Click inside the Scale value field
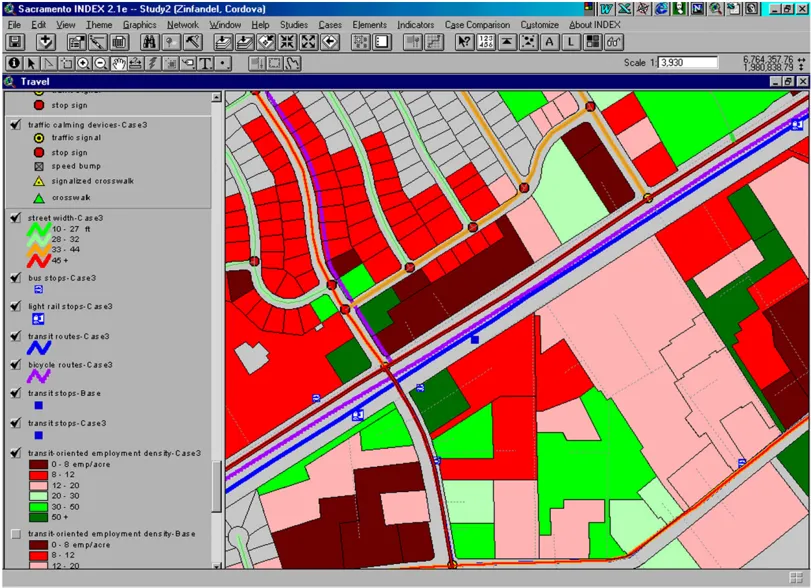Viewport: 811px width, 588px height. click(690, 61)
